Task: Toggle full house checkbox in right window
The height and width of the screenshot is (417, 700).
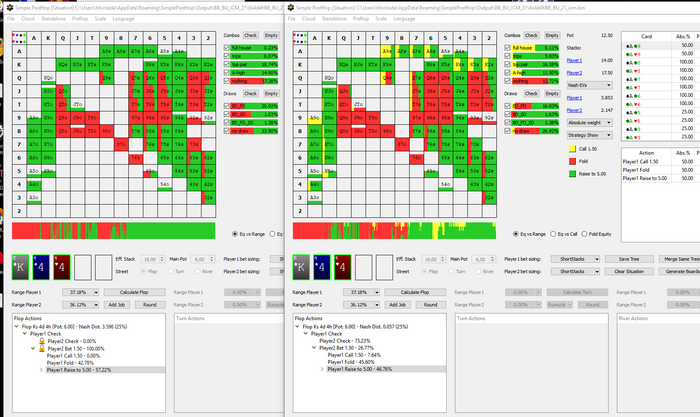Action: tap(507, 47)
